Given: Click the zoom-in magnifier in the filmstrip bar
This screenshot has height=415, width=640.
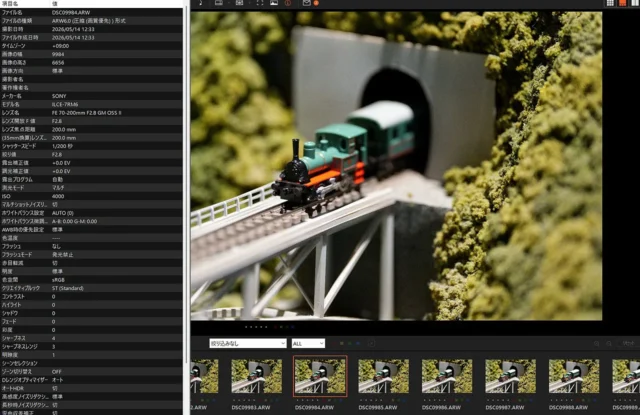Looking at the screenshot, I should 597,344.
